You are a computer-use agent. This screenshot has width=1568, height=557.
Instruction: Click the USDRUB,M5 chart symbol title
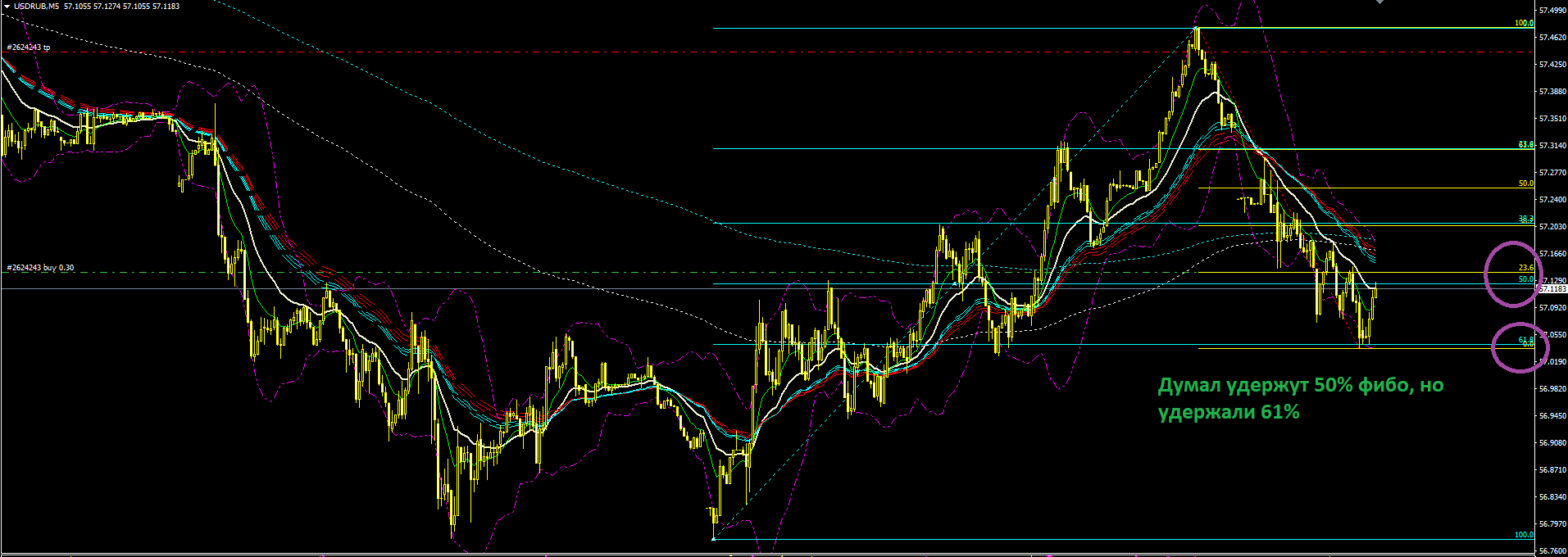coord(36,6)
